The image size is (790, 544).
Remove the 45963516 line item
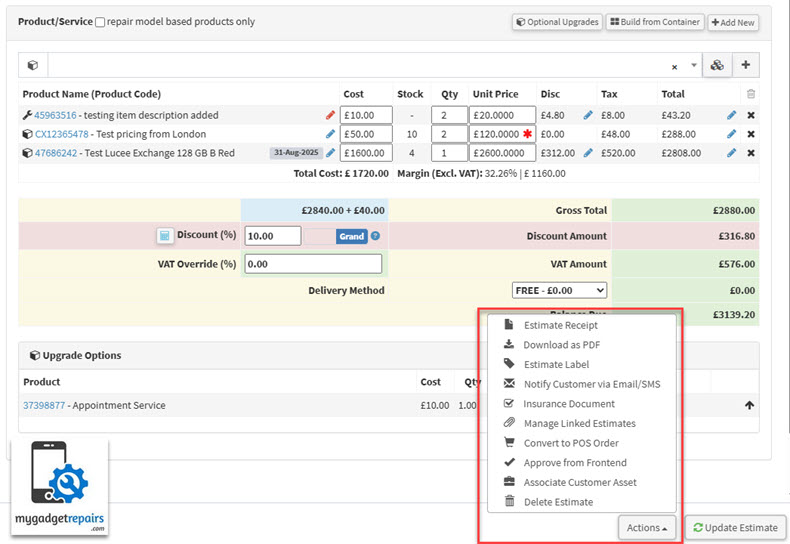coord(751,115)
